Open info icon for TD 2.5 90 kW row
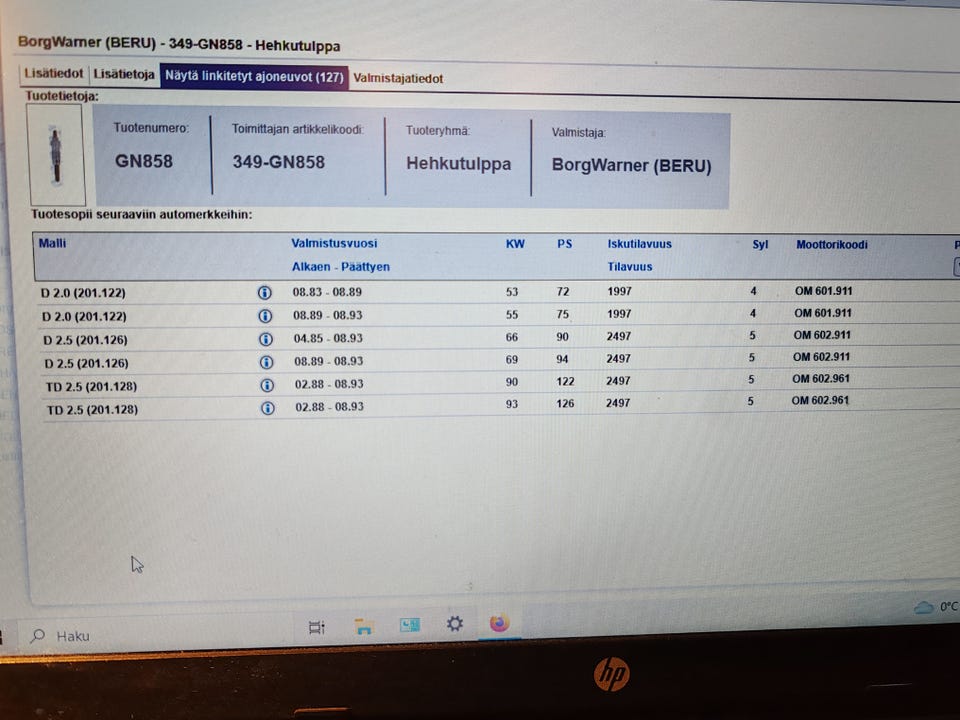This screenshot has width=960, height=720. (267, 385)
